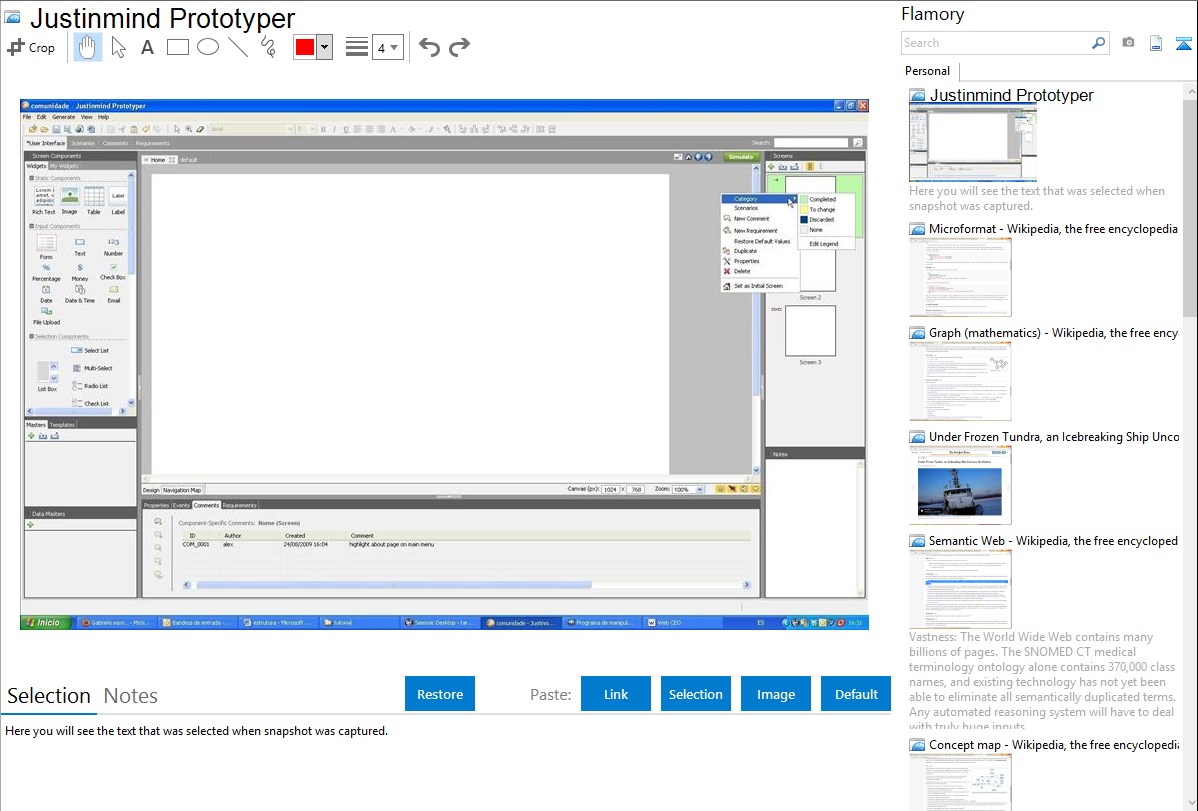Click the Default paste button
The image size is (1198, 811).
[x=856, y=694]
